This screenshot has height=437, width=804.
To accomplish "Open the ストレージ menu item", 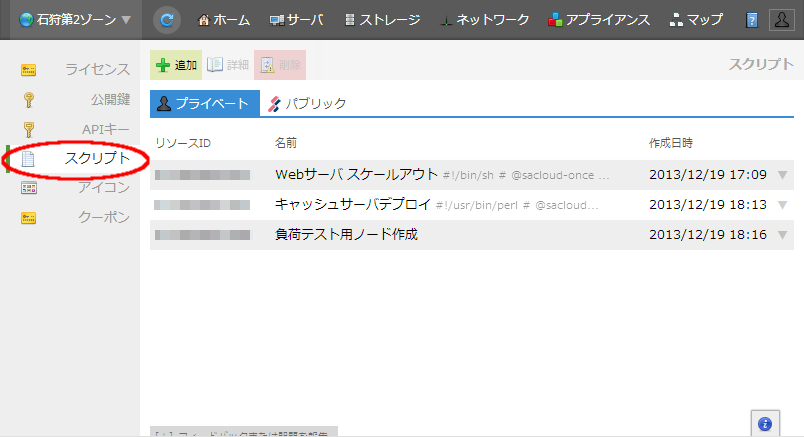I will 381,19.
